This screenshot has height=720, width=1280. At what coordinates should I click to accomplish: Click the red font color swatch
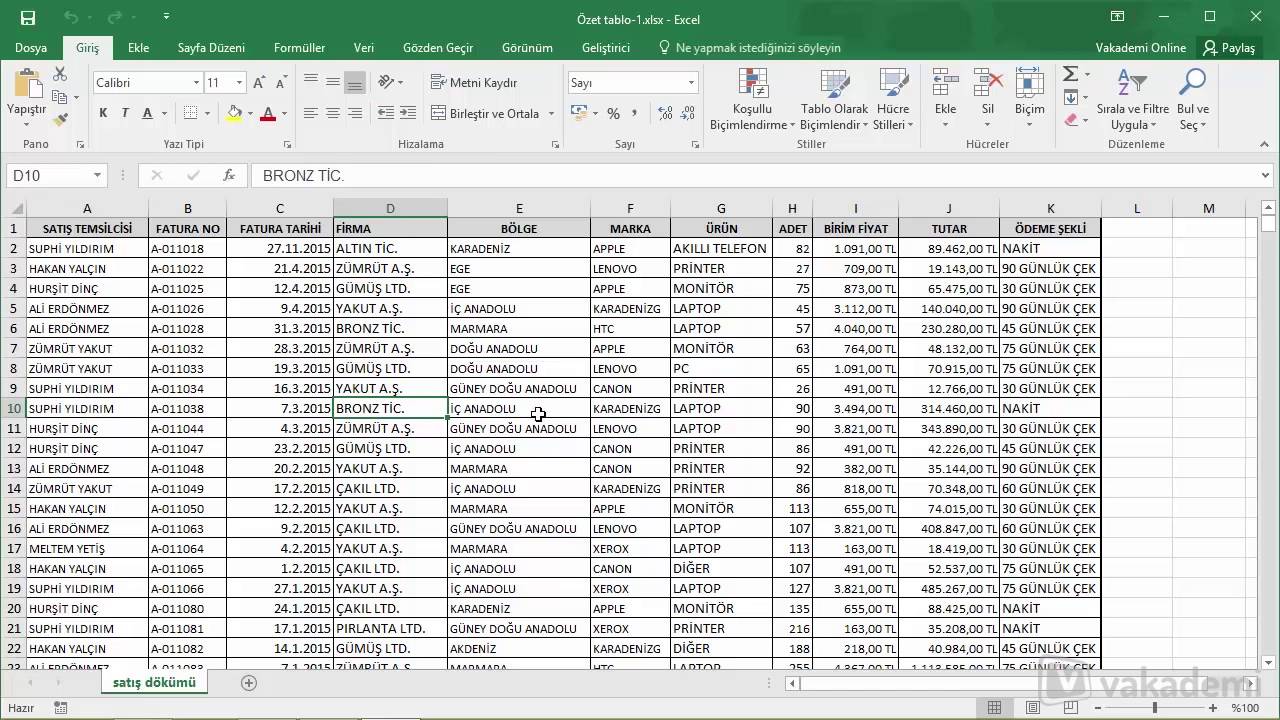(x=267, y=114)
